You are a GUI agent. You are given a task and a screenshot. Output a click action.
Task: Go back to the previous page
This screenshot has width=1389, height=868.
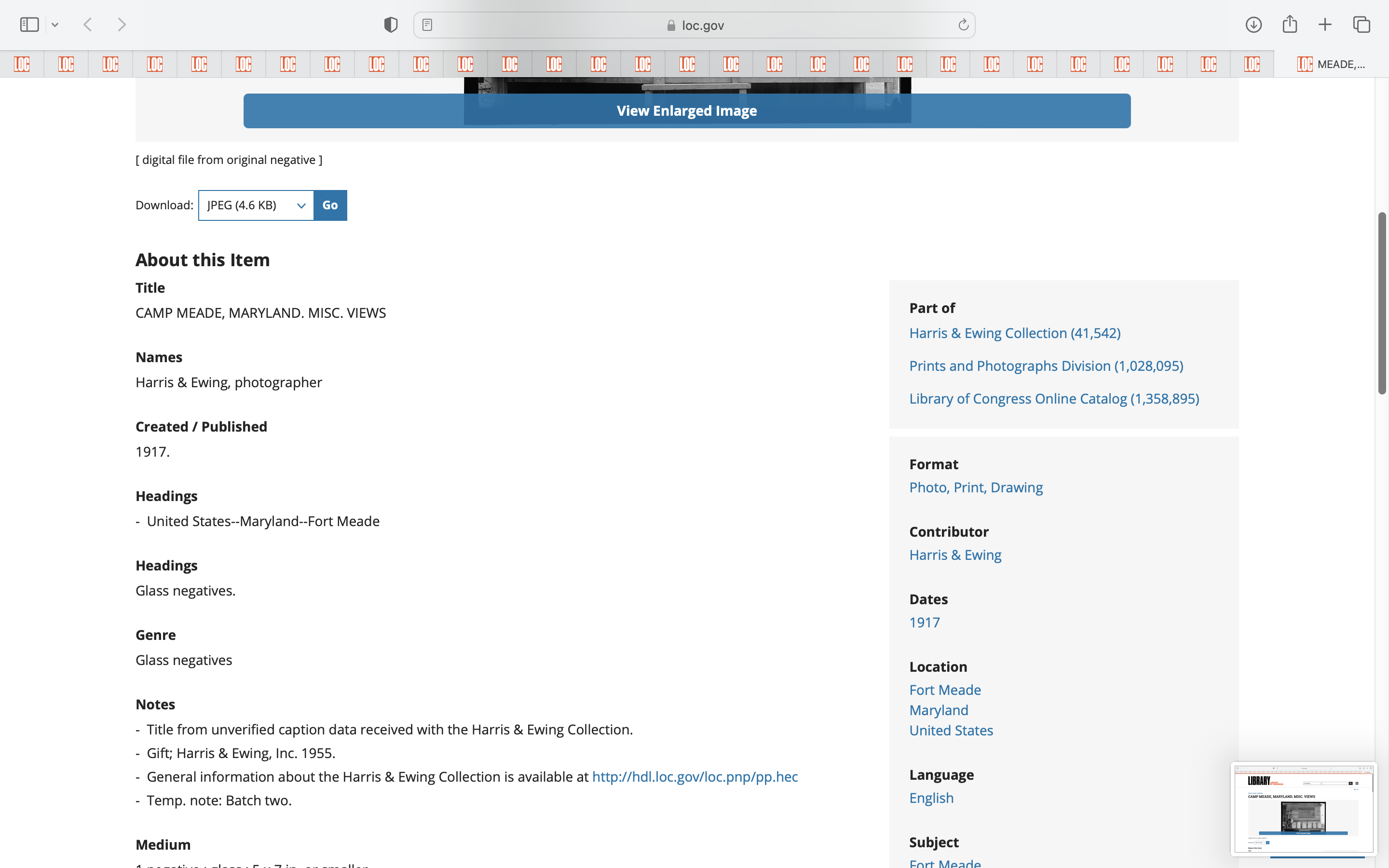point(88,25)
